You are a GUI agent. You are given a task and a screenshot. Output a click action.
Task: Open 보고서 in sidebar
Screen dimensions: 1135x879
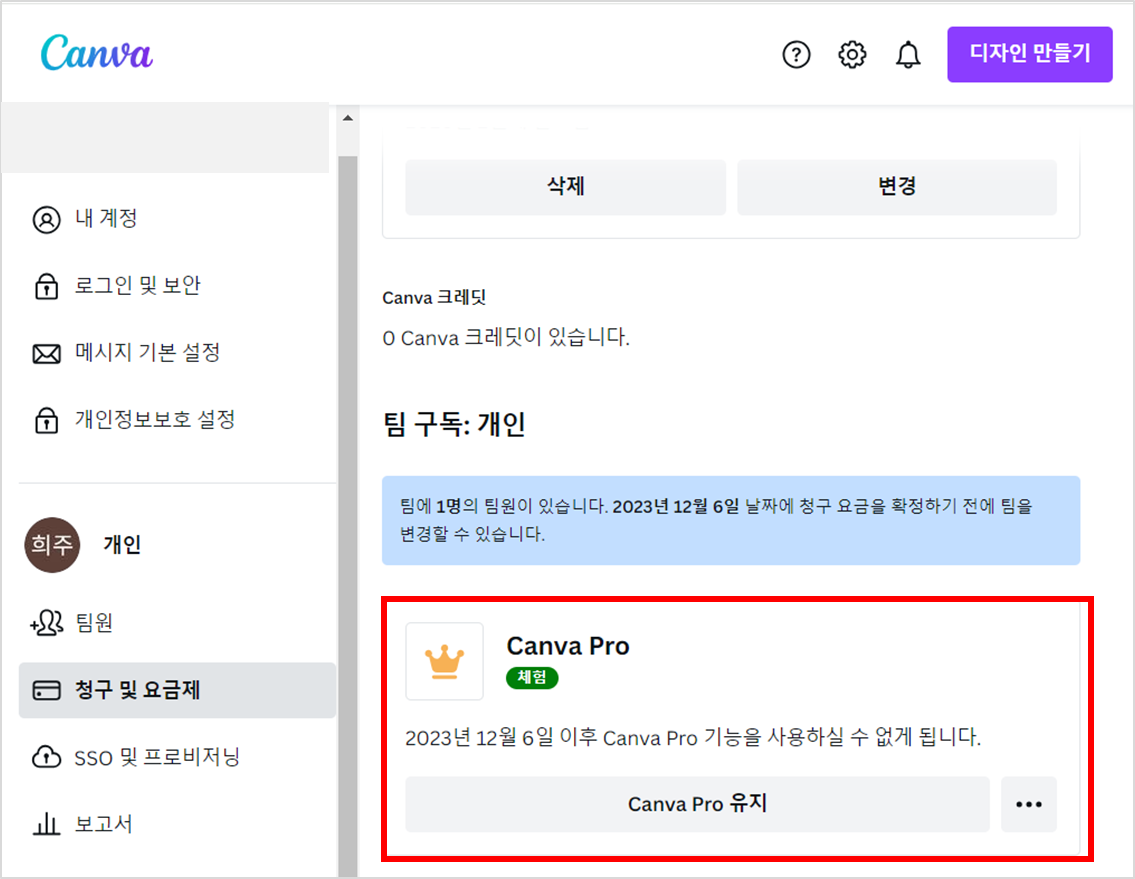tap(177, 824)
